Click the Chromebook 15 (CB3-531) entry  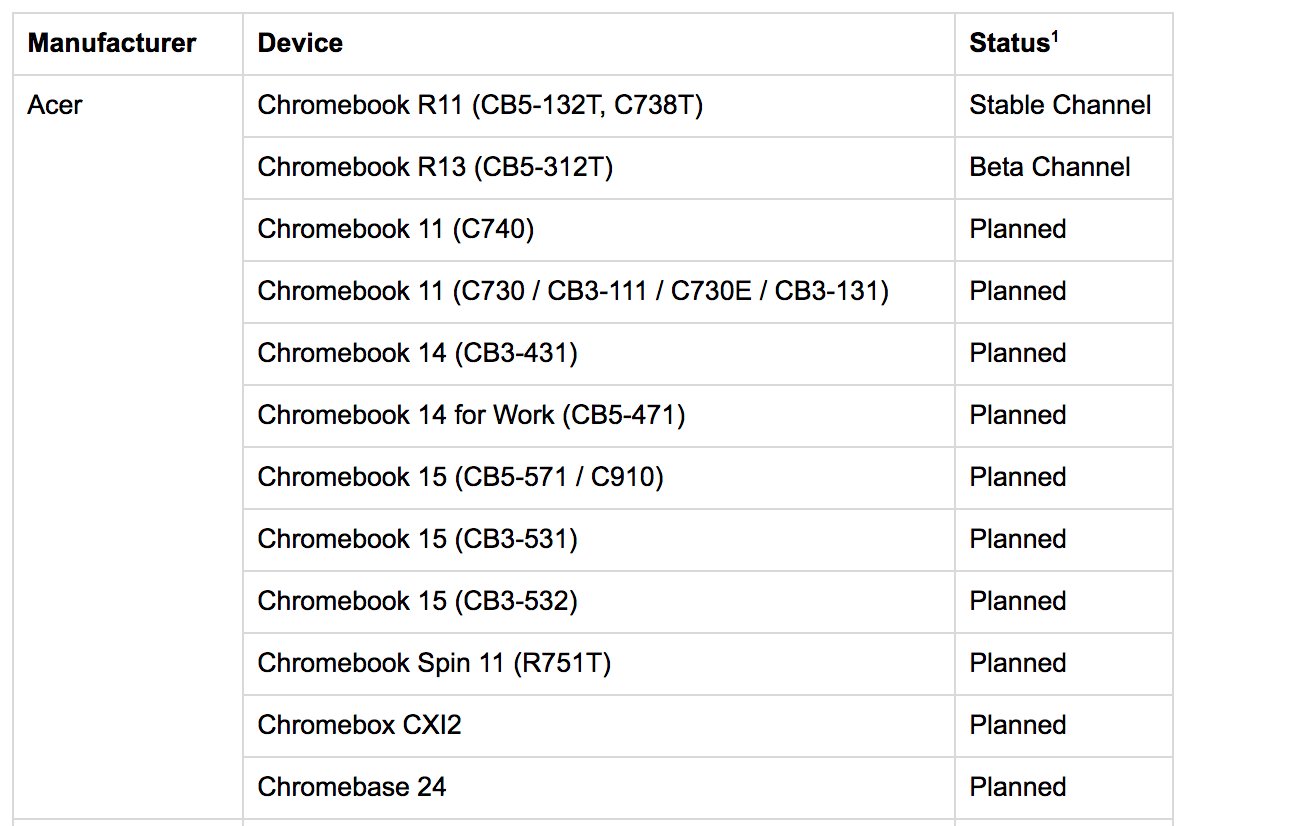point(417,539)
